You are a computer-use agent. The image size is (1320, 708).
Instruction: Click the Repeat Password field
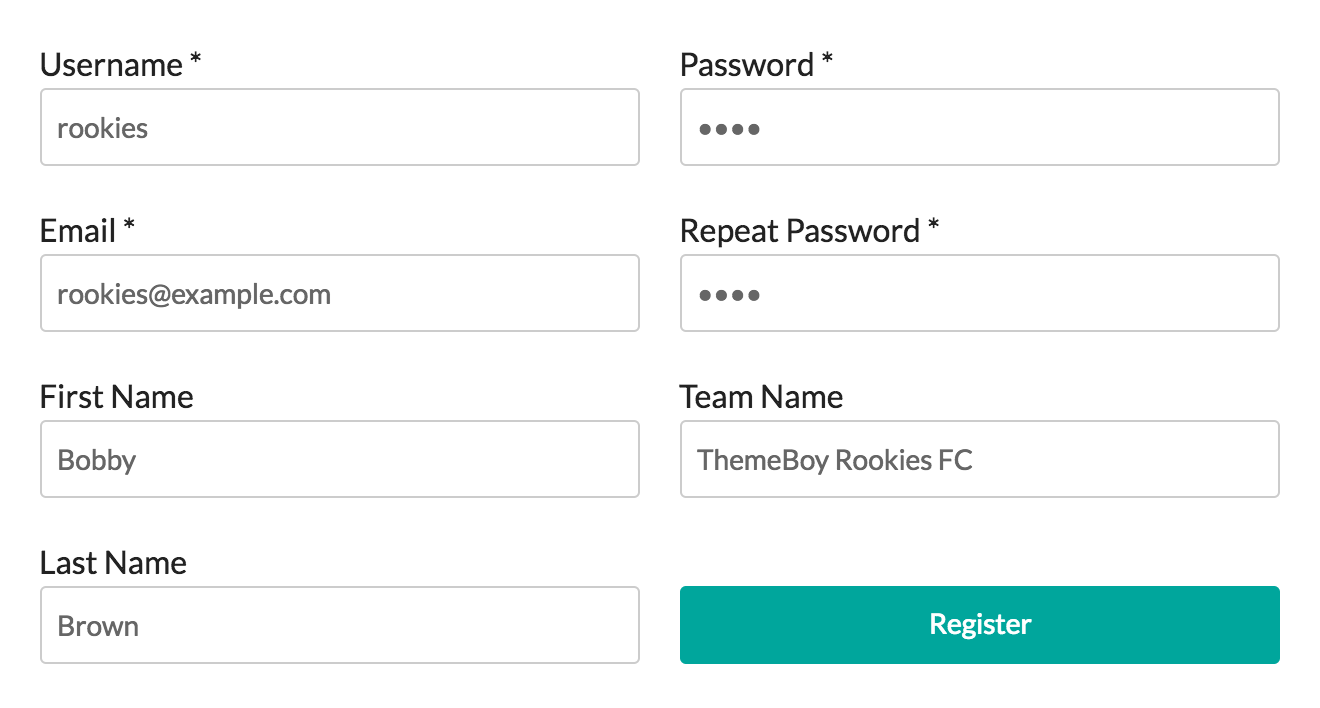(979, 293)
